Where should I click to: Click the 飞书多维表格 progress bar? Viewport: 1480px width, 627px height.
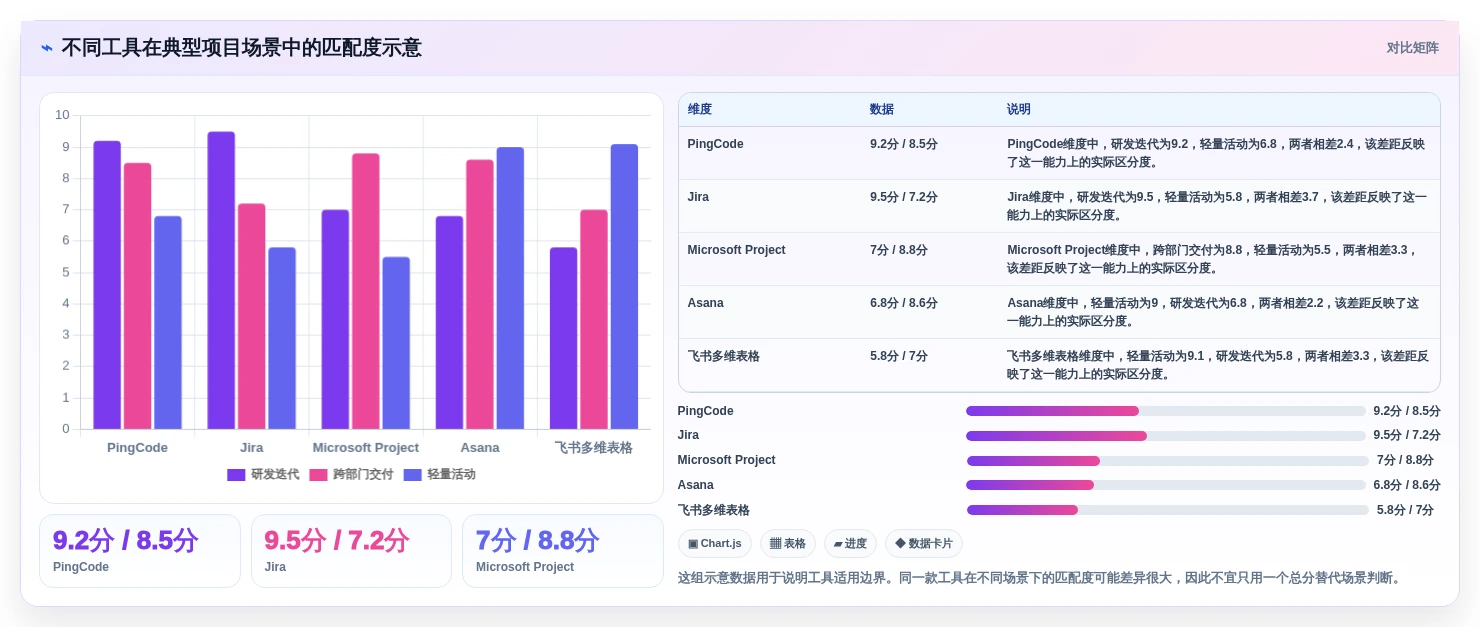[1167, 510]
